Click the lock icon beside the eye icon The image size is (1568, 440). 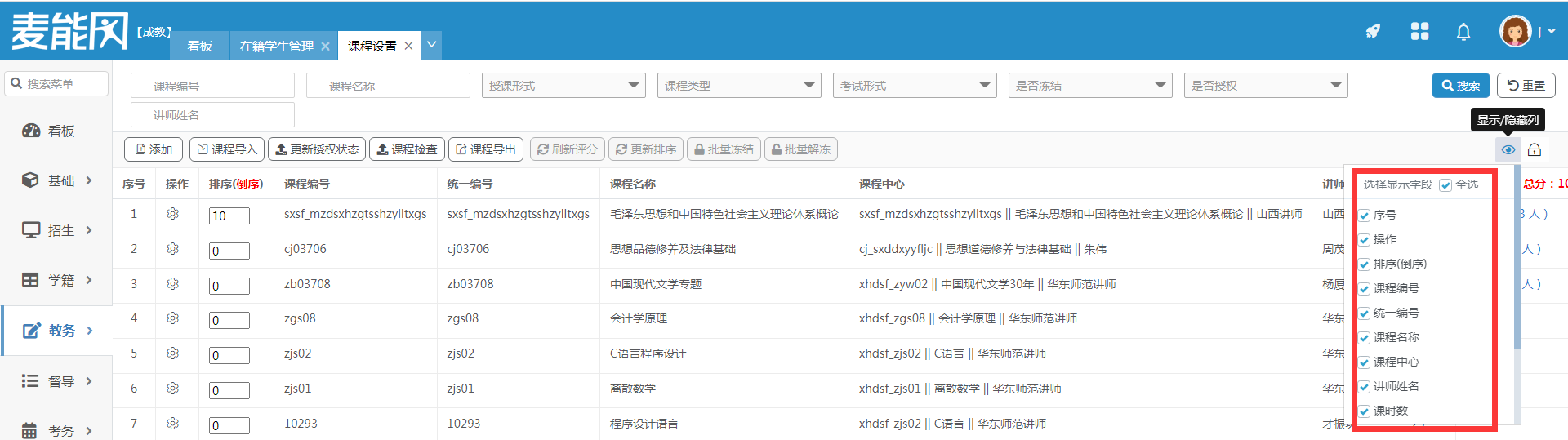(x=1535, y=149)
